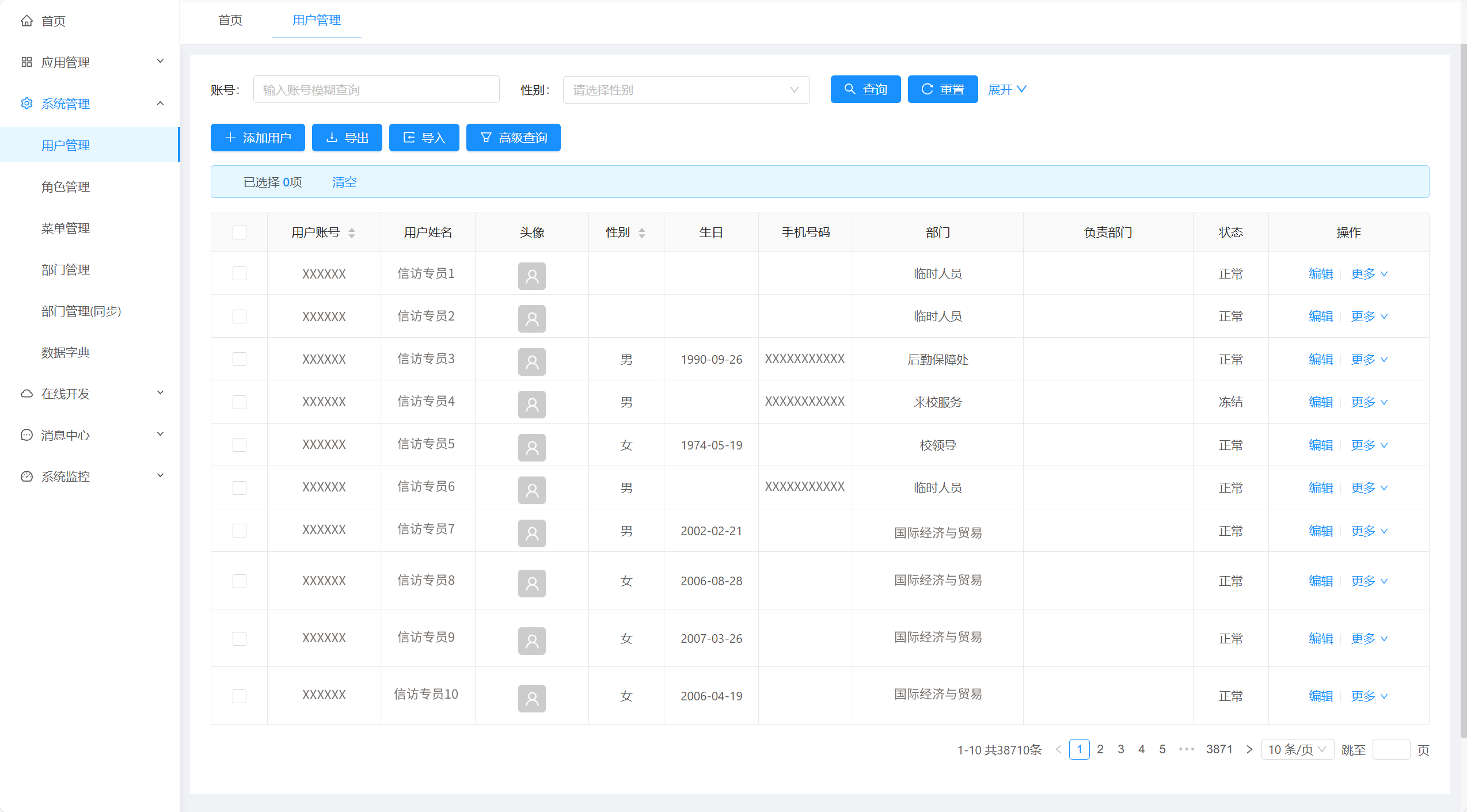Click the home icon in sidebar
Image resolution: width=1467 pixels, height=812 pixels.
(26, 21)
